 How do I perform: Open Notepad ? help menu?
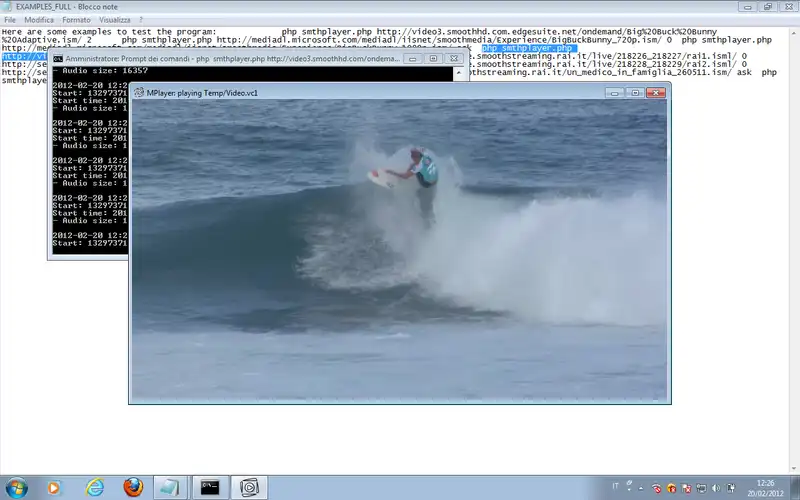(141, 20)
